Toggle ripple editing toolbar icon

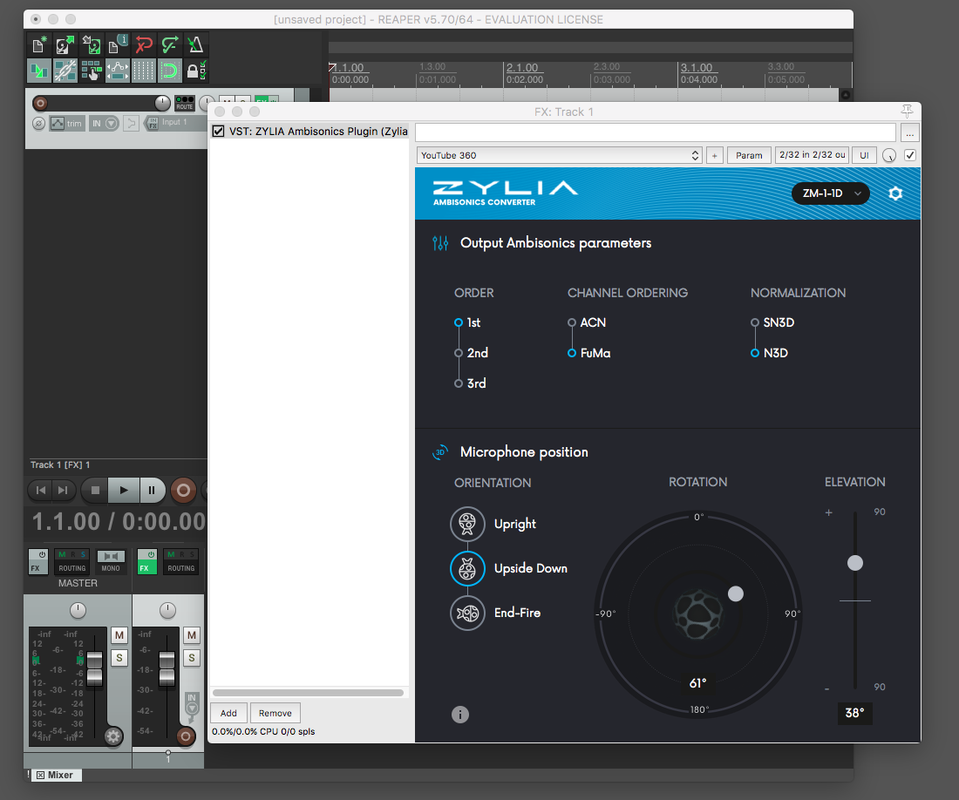click(x=91, y=71)
